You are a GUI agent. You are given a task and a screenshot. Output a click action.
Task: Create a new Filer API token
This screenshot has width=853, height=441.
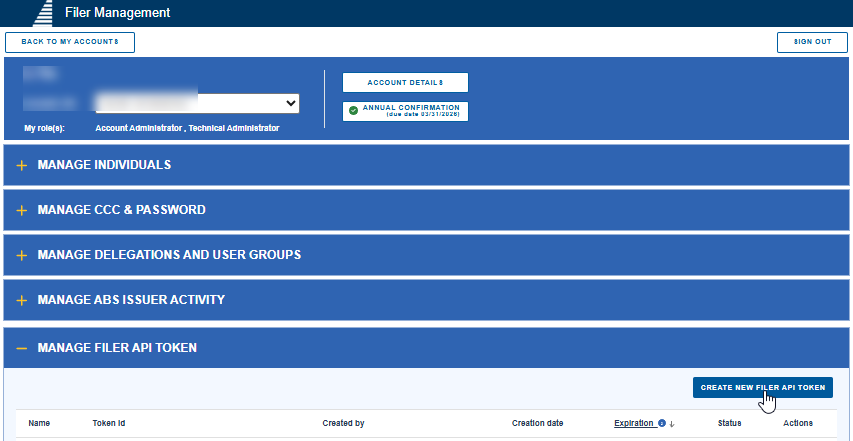coord(763,387)
